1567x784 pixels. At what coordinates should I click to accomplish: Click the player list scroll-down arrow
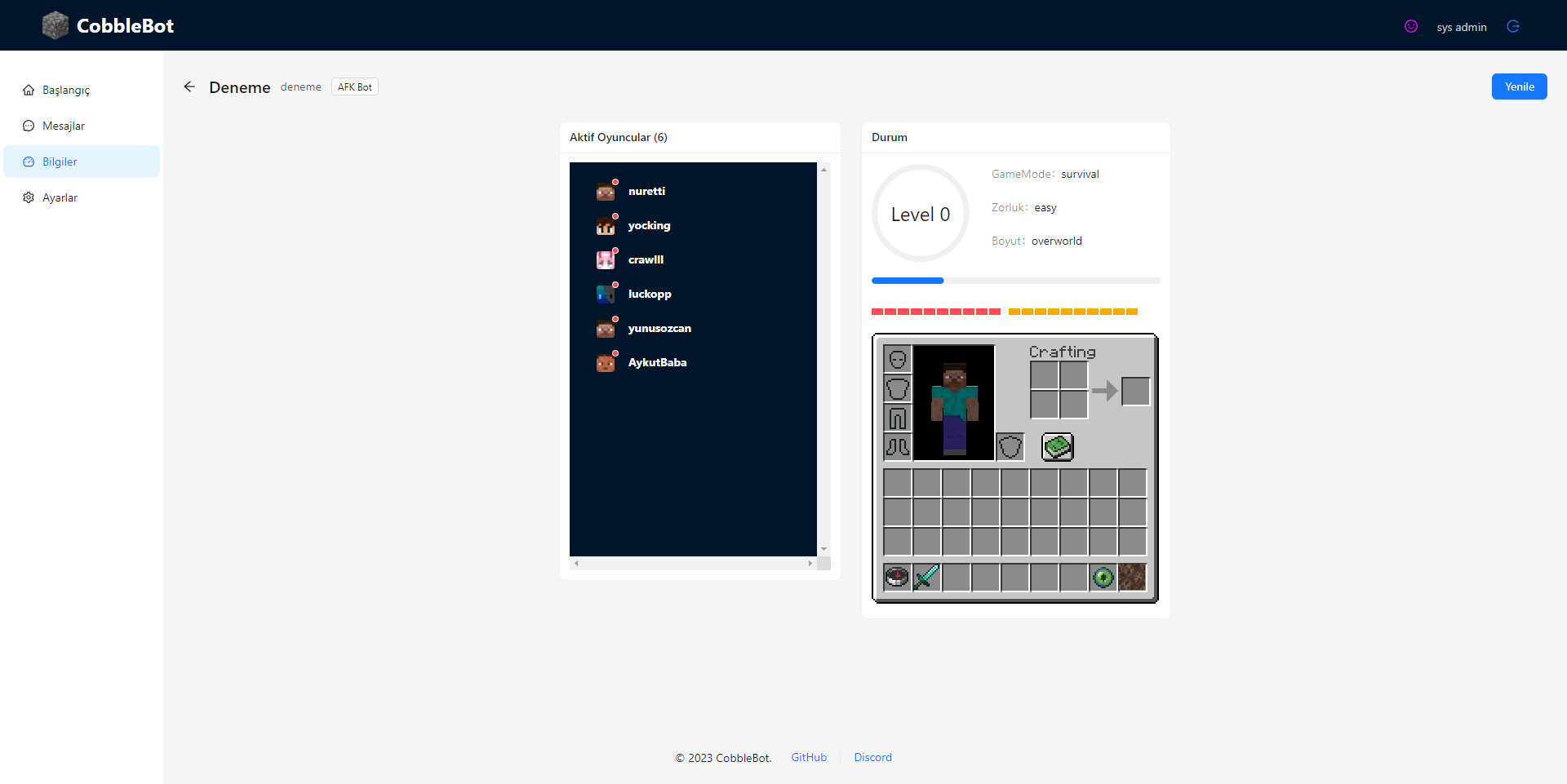823,549
